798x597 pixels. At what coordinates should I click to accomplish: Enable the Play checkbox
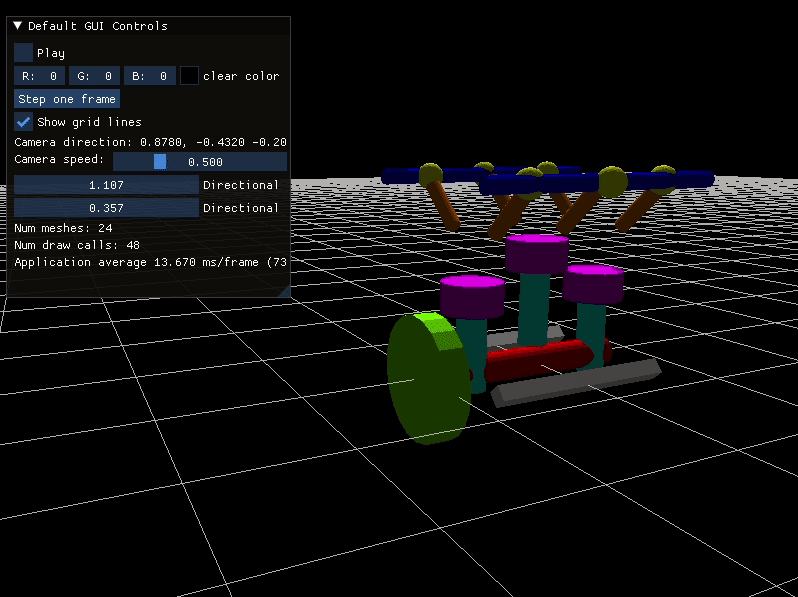24,53
